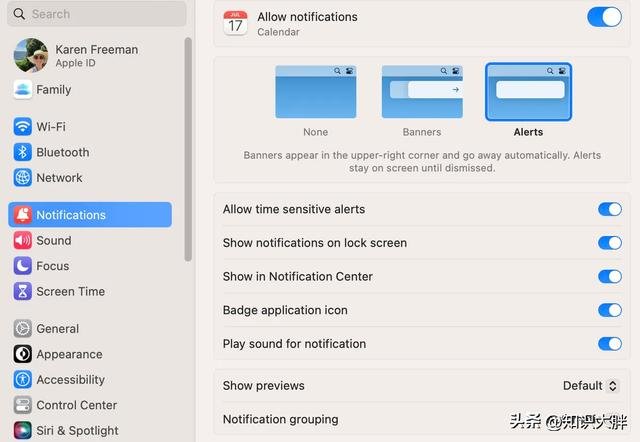Open Family sharing settings

(53, 90)
